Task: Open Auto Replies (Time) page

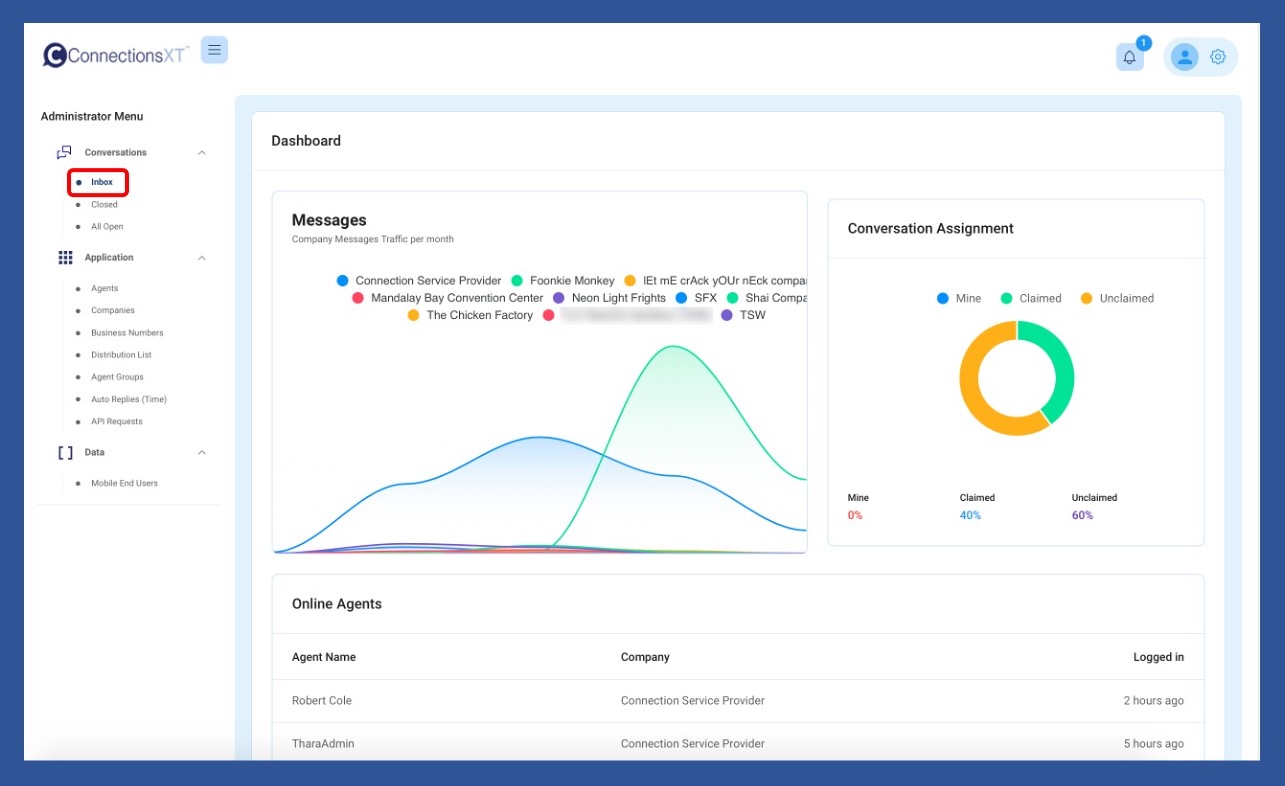Action: click(x=129, y=399)
